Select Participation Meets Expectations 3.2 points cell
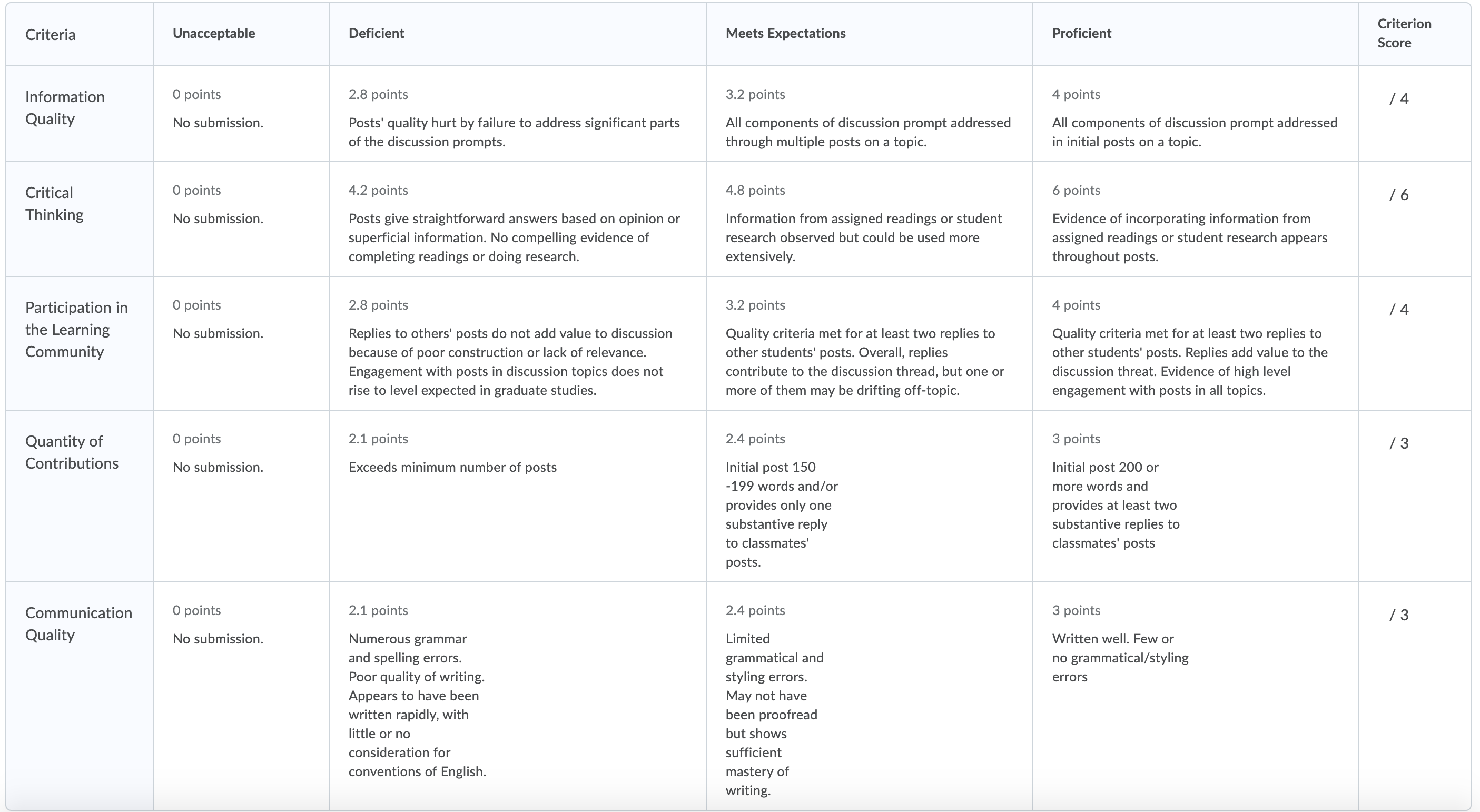1480x812 pixels. point(869,343)
